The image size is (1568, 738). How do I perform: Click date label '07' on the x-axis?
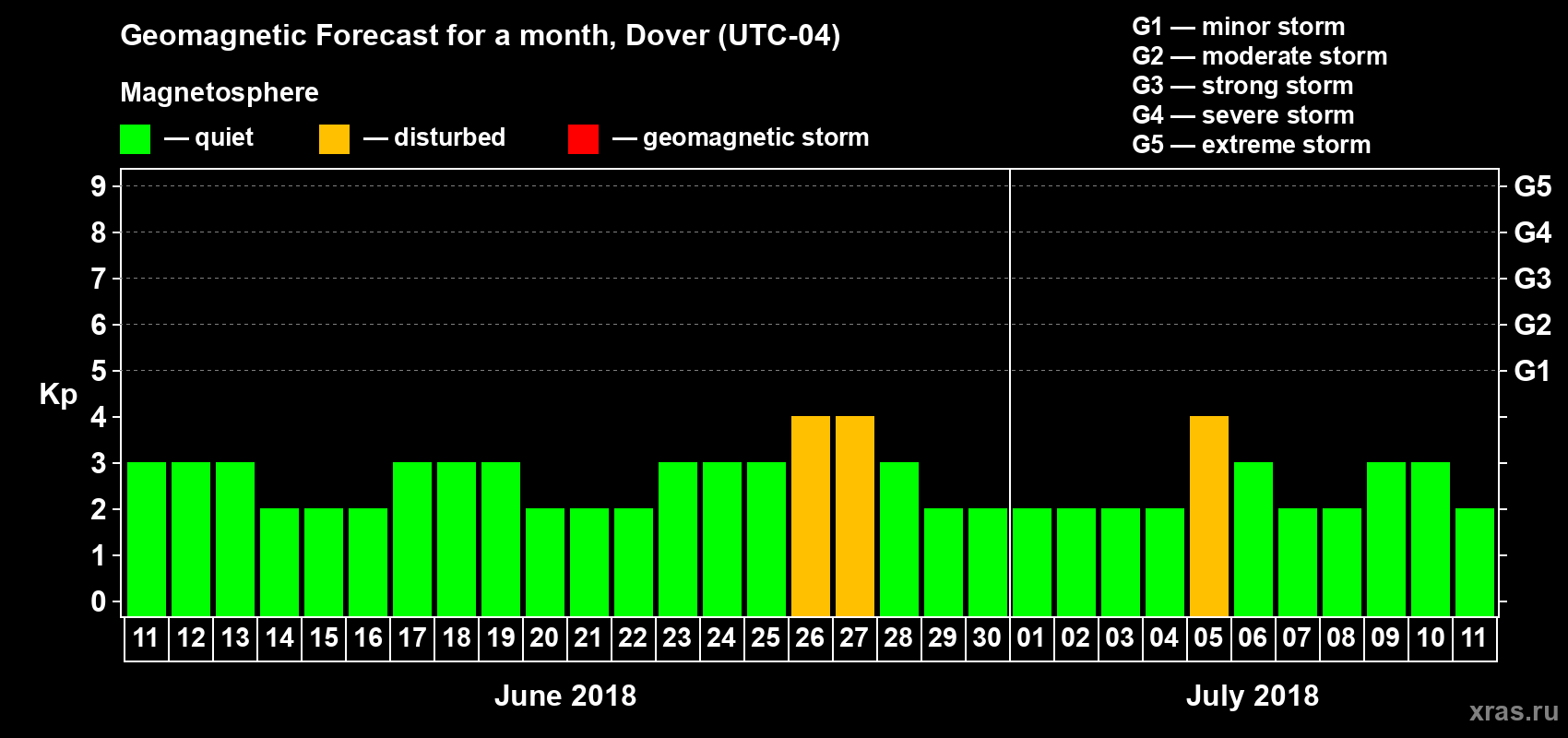pos(1298,638)
